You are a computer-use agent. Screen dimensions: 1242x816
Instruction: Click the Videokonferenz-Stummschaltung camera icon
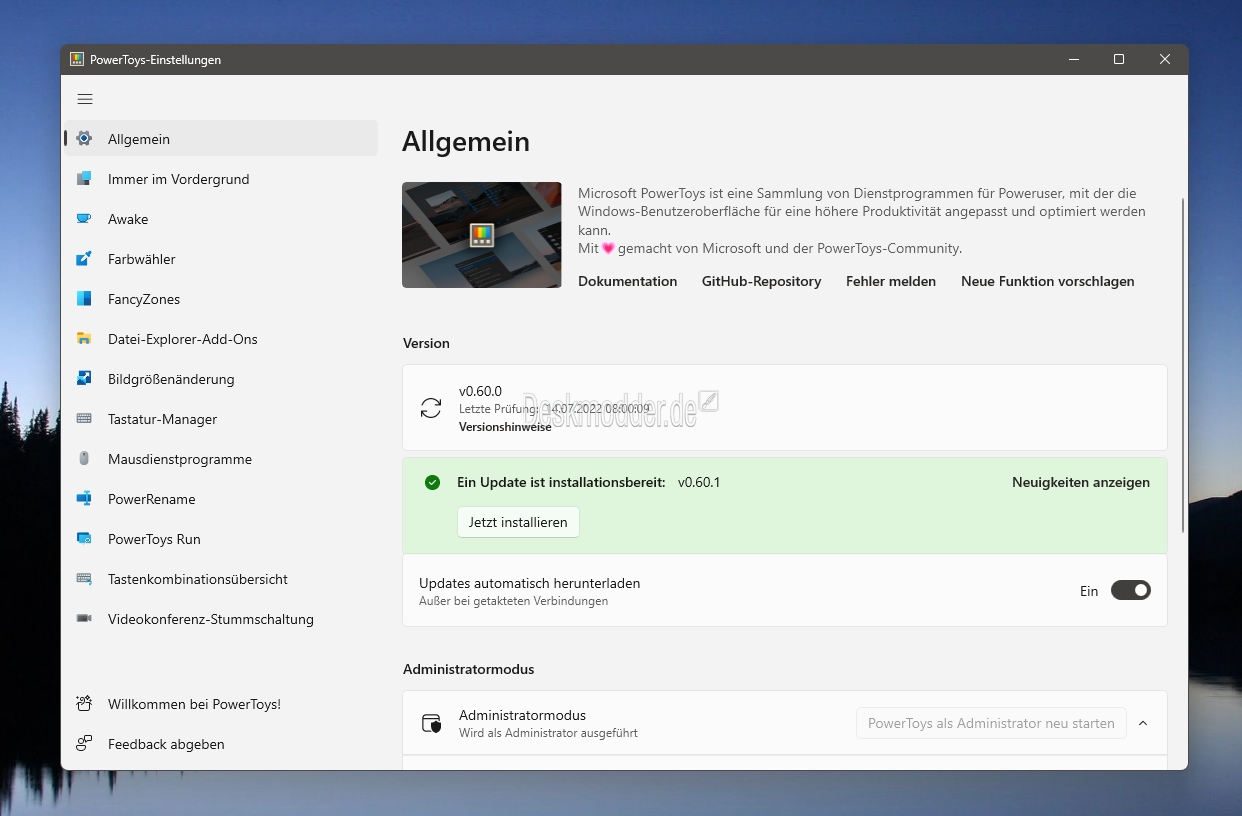84,619
